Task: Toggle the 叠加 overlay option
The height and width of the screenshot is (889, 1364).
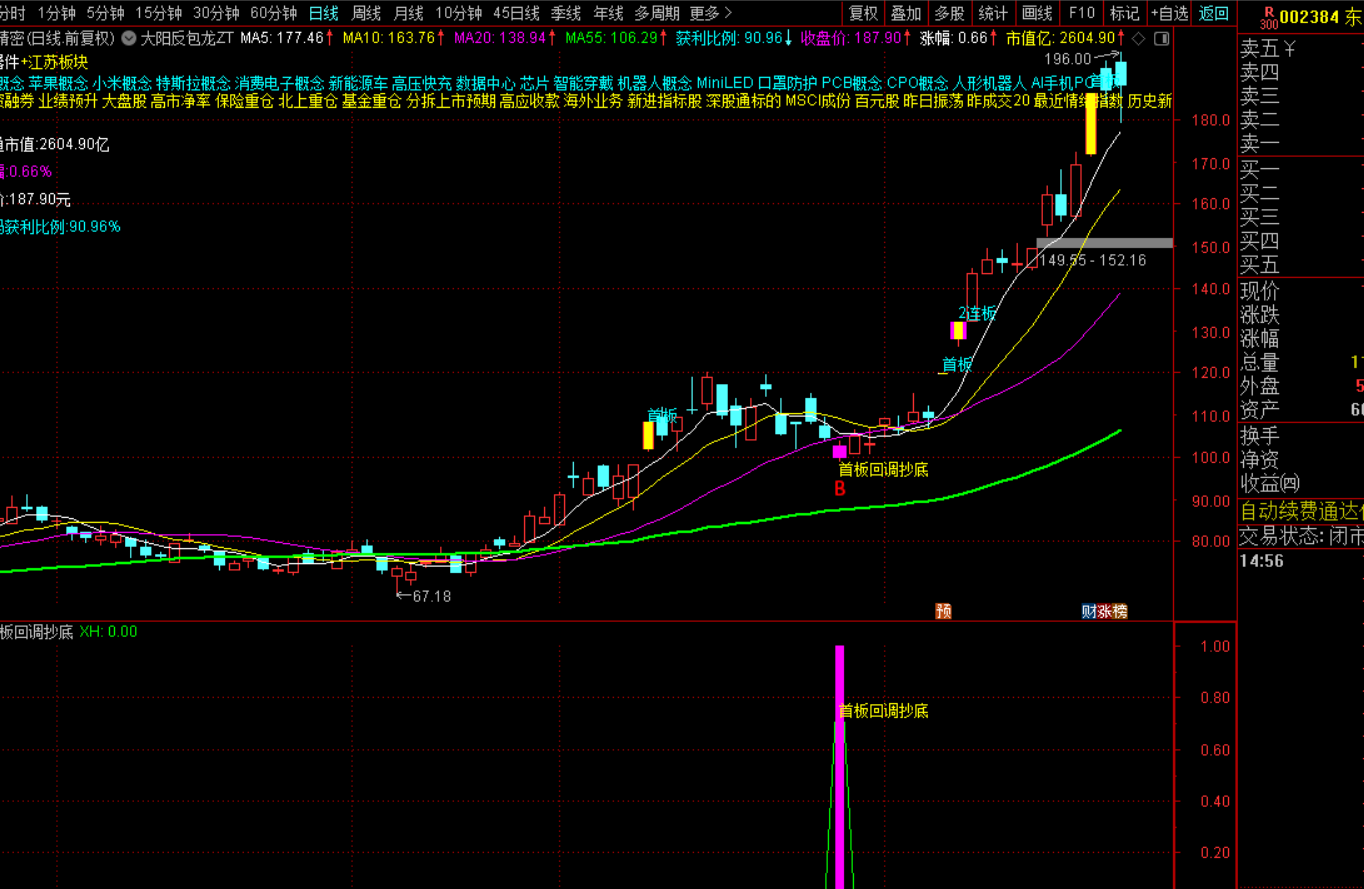Action: coord(906,13)
